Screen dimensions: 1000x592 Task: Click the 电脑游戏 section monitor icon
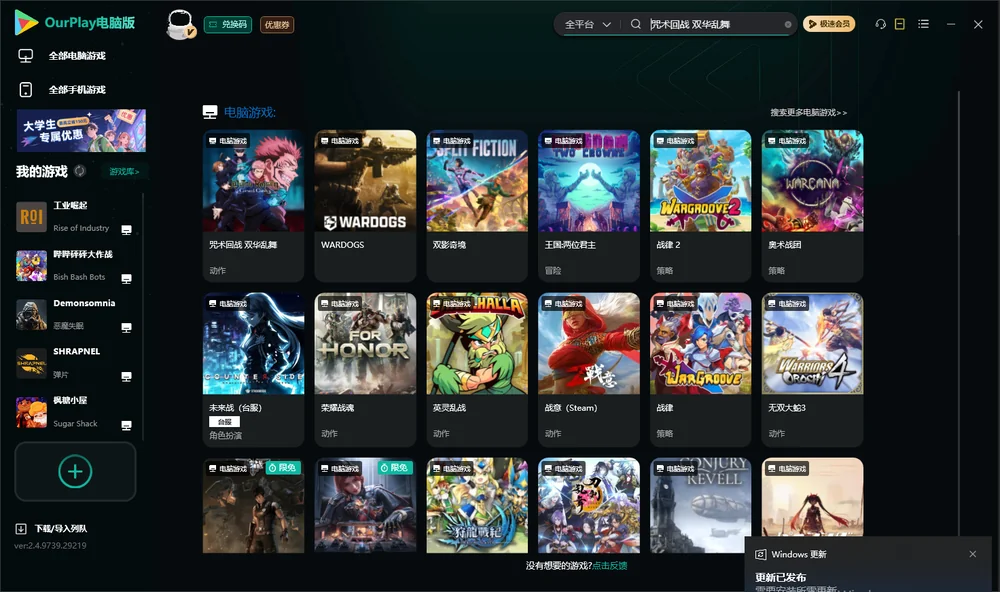pyautogui.click(x=210, y=112)
